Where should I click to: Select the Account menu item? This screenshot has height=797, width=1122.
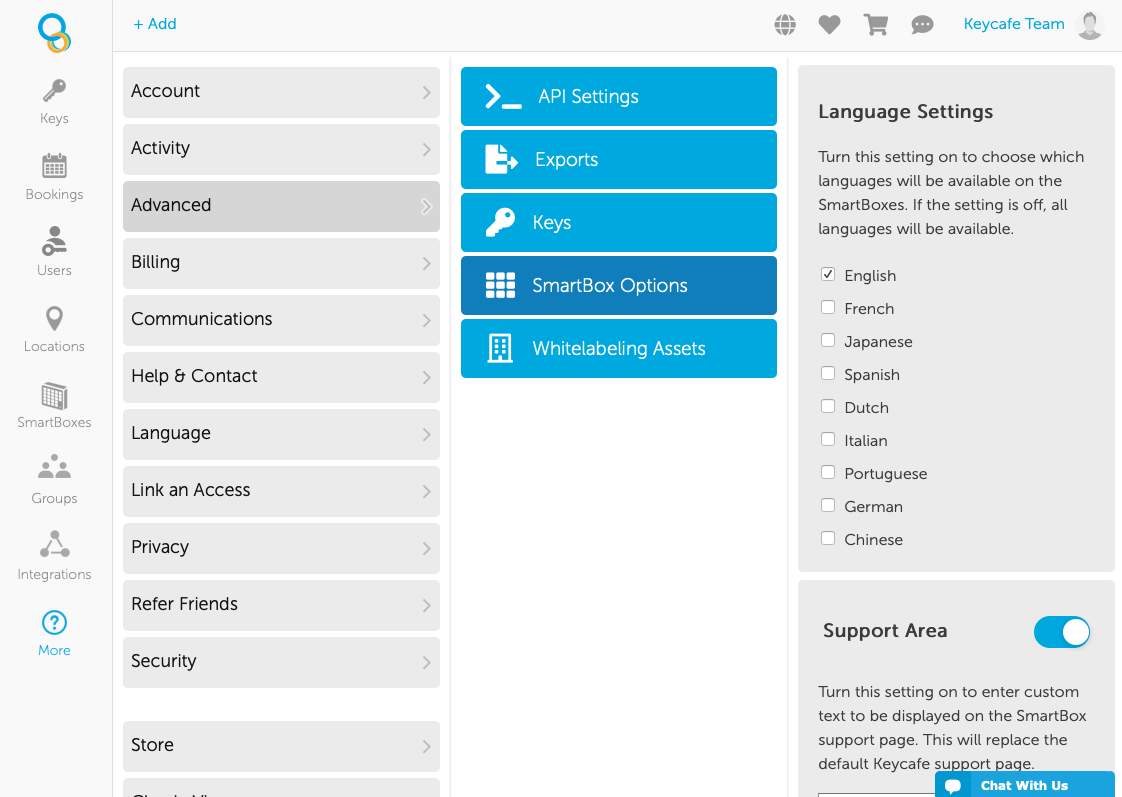281,92
